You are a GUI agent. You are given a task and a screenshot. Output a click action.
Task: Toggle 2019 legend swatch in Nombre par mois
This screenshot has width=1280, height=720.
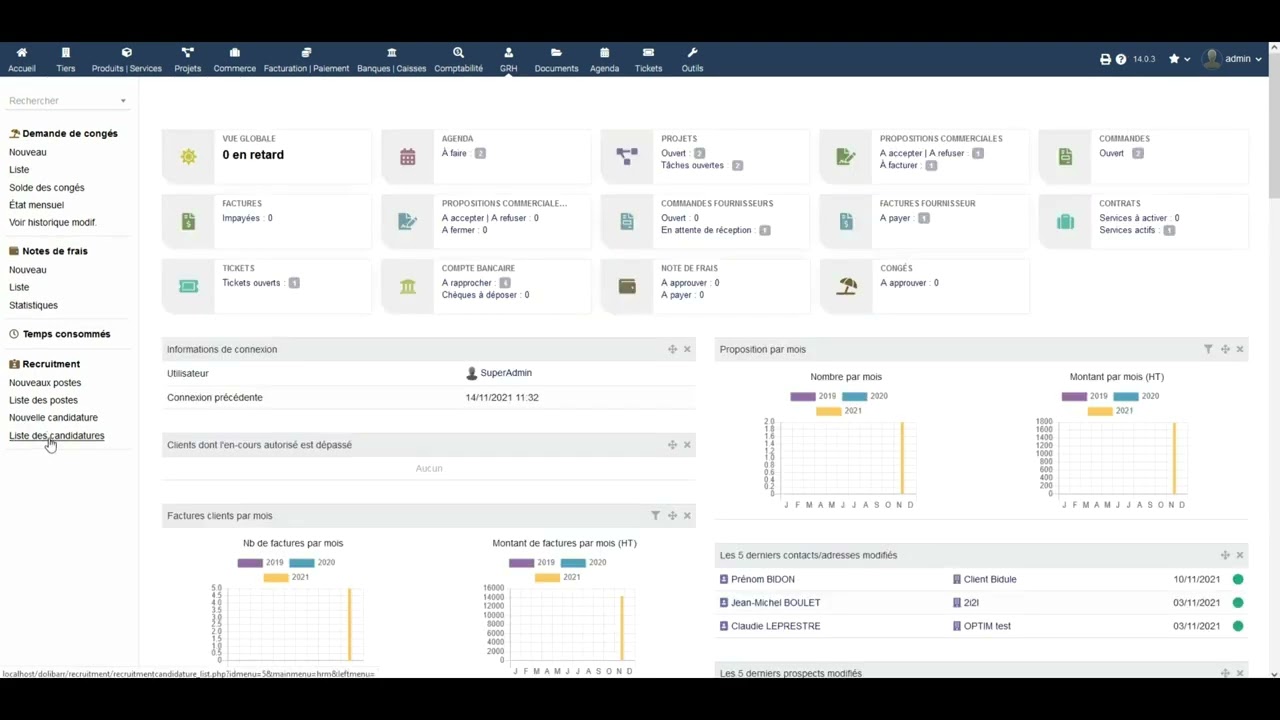click(802, 396)
